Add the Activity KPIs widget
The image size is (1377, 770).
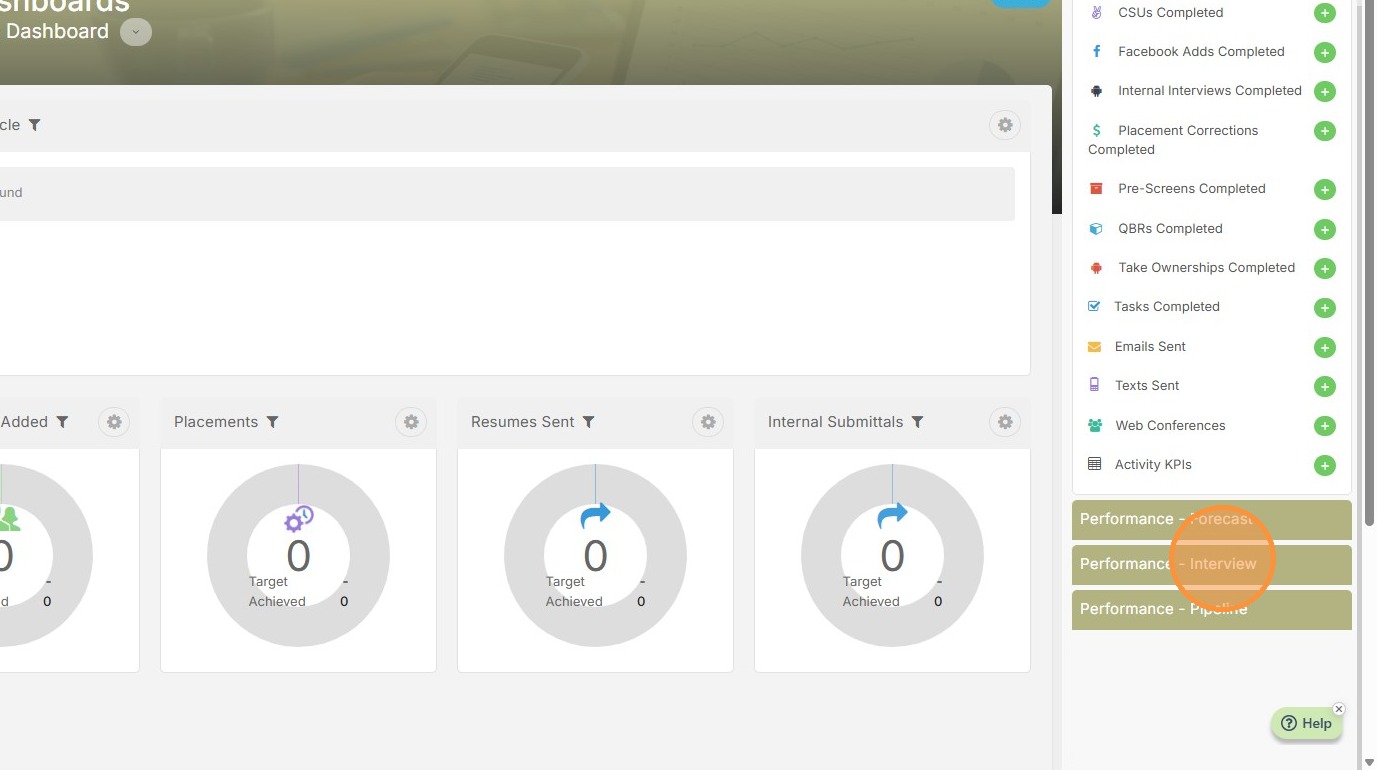click(x=1324, y=465)
